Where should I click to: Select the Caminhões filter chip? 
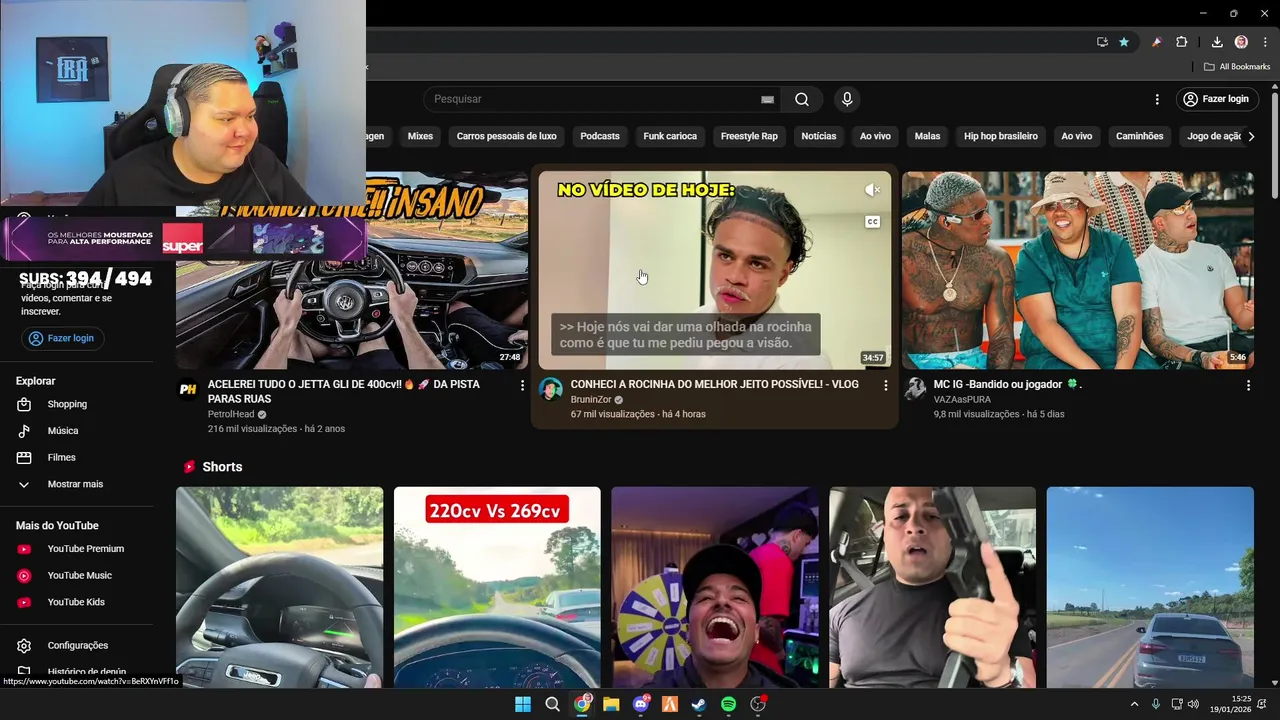(1140, 136)
